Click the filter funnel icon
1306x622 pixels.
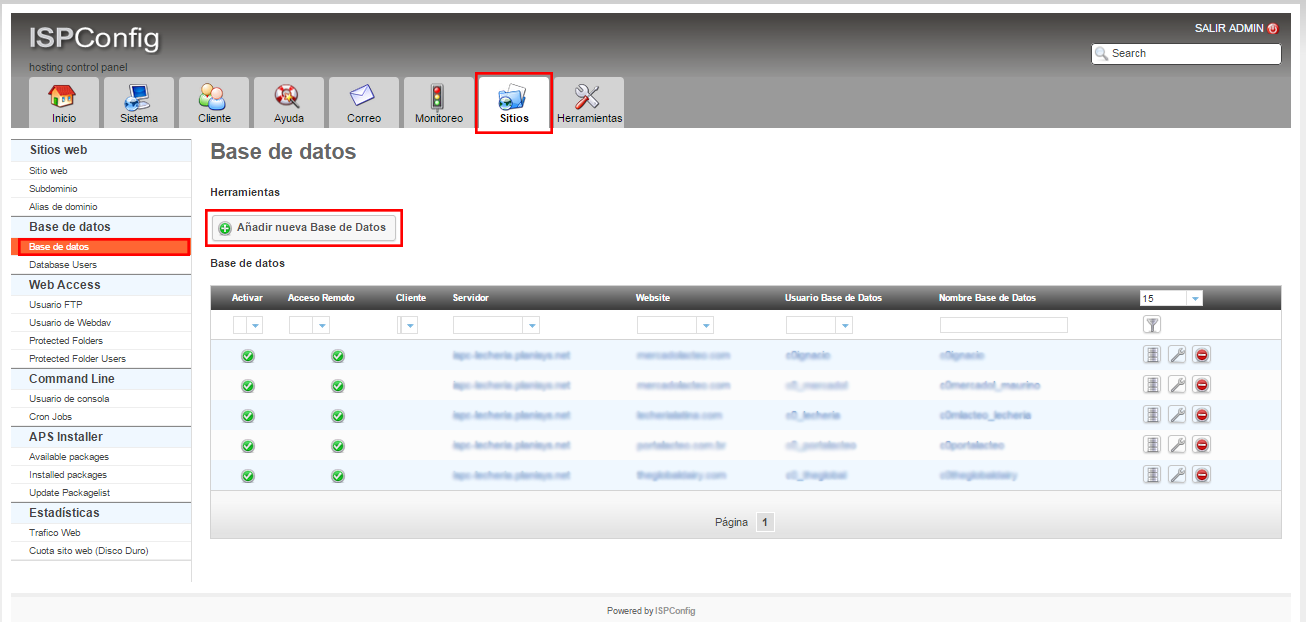tap(1152, 324)
